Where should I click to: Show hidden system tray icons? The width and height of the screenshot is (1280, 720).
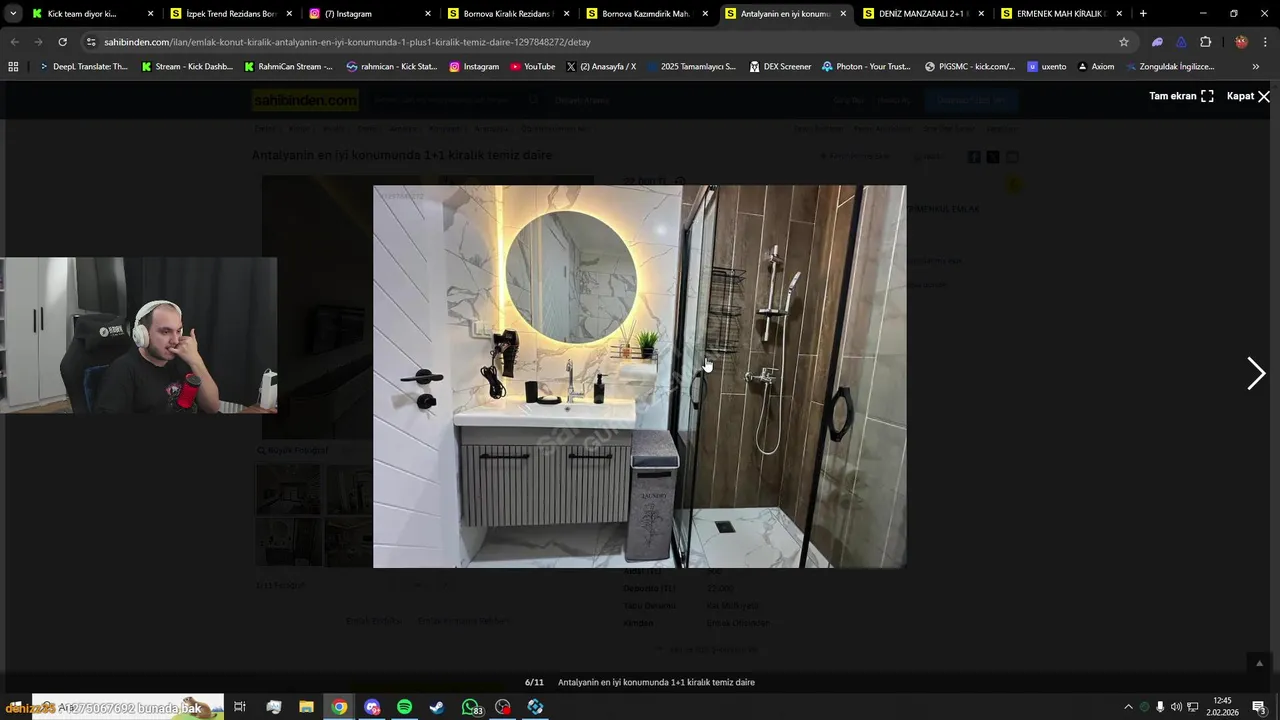pyautogui.click(x=1128, y=707)
